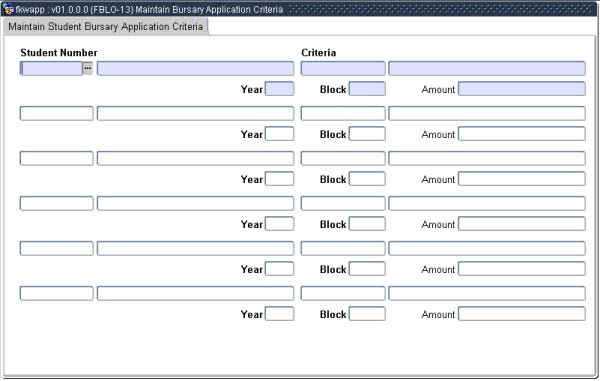Click the fourth row Amount field

[522, 224]
